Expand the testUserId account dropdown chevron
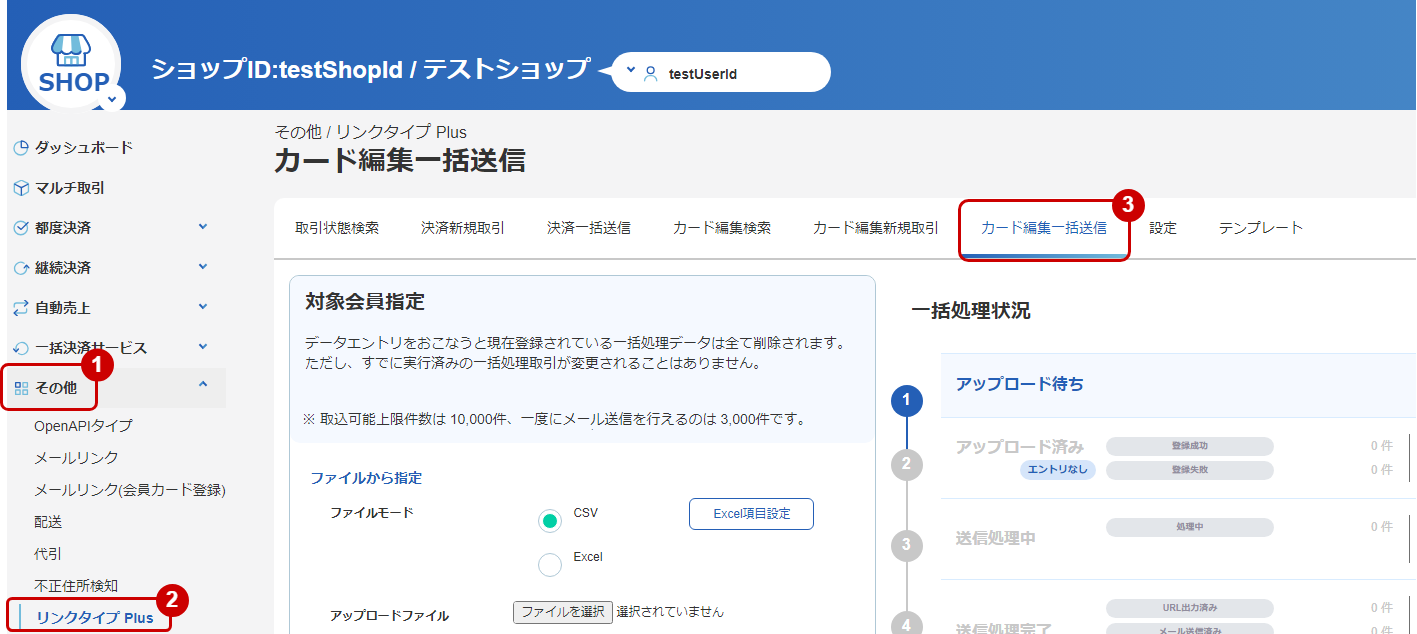This screenshot has height=634, width=1417. (x=630, y=71)
